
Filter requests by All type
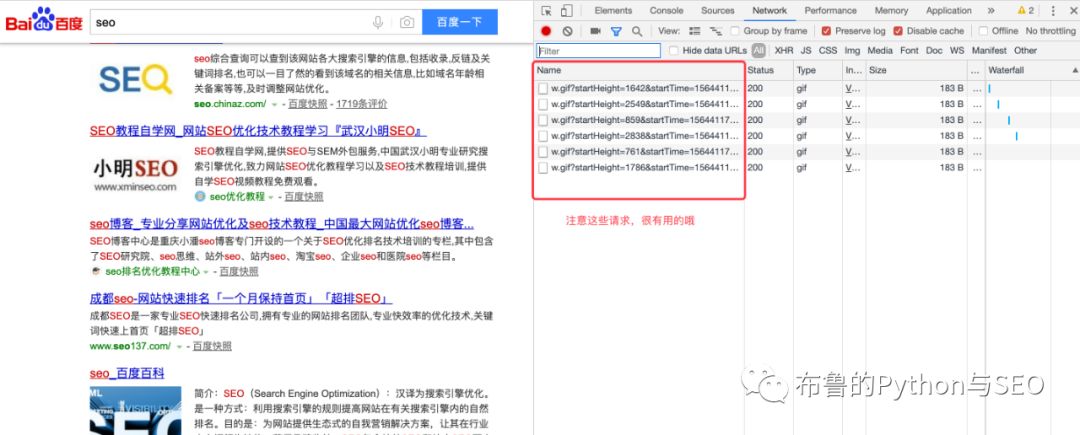pyautogui.click(x=758, y=50)
